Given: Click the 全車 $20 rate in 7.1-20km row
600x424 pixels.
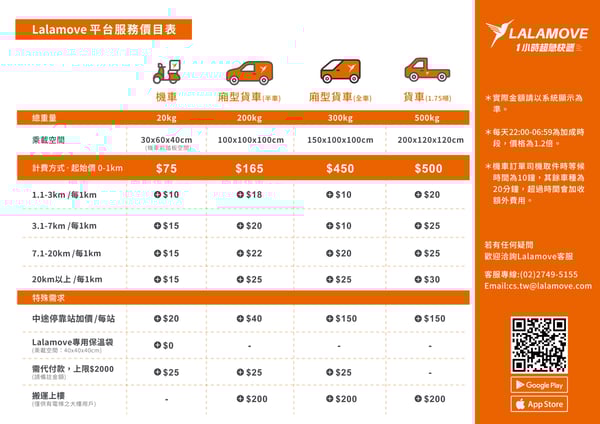Looking at the screenshot, I should (339, 253).
